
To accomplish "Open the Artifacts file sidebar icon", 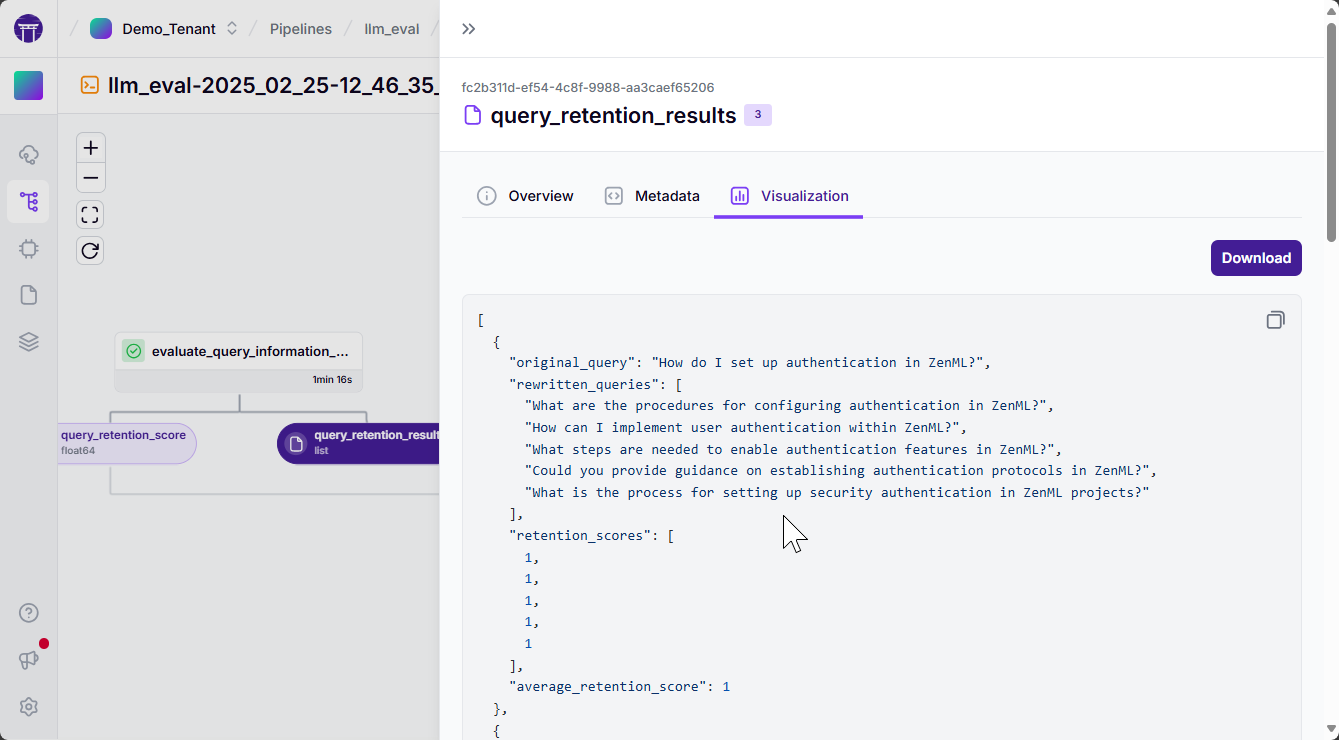I will point(28,295).
